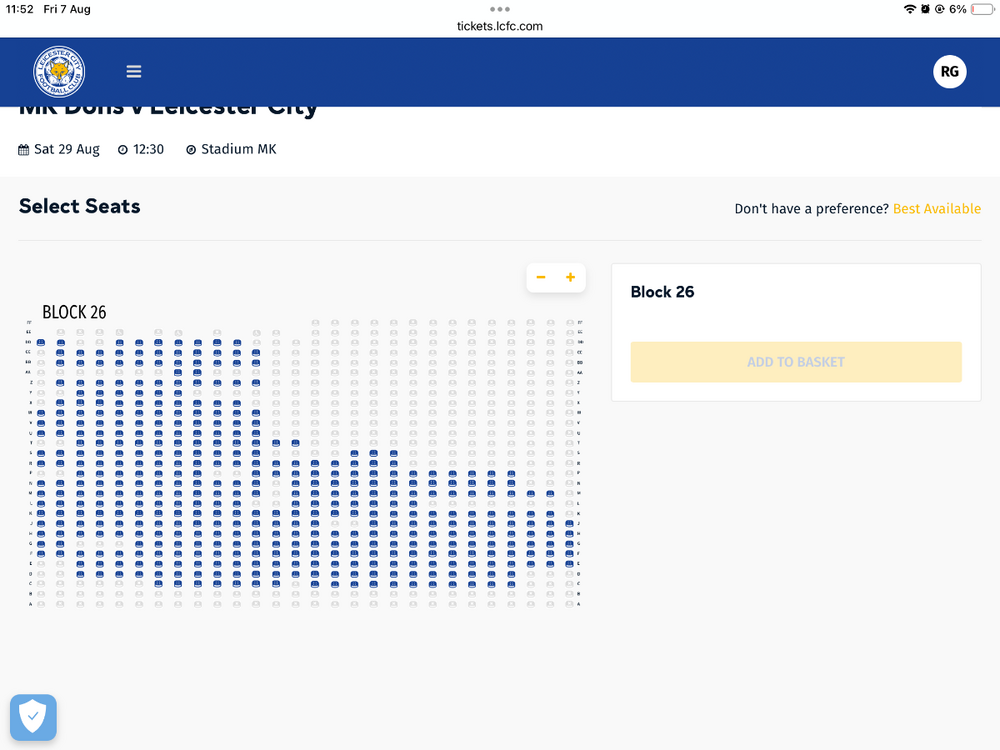
Task: Click the Block 26 basket panel heading
Action: click(662, 292)
